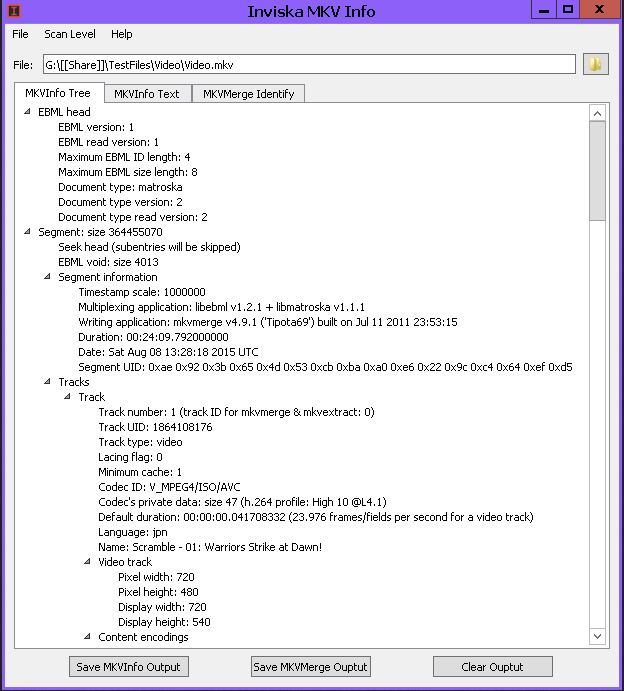This screenshot has width=624, height=691.
Task: Select the EBML version: 1 row
Action: pyautogui.click(x=96, y=127)
